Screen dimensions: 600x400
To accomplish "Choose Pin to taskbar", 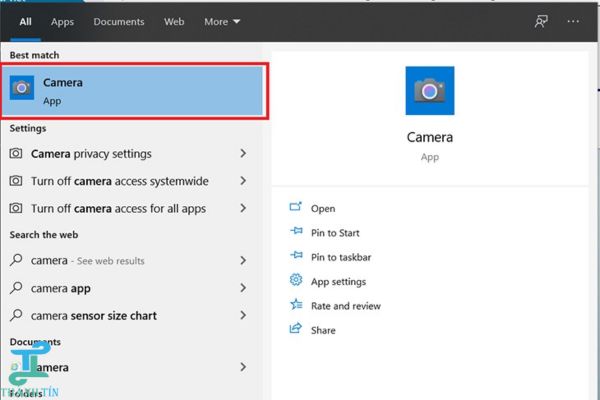I will [343, 257].
